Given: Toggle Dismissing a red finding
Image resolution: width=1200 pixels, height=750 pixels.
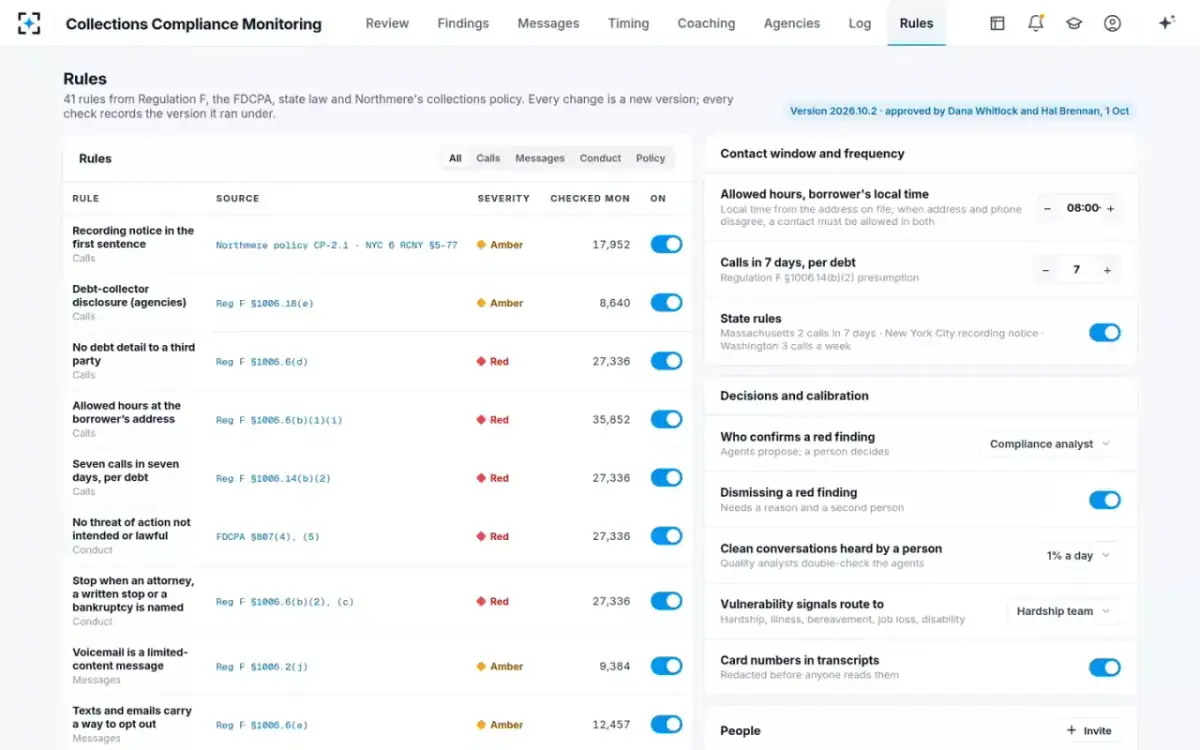Looking at the screenshot, I should pyautogui.click(x=1105, y=499).
